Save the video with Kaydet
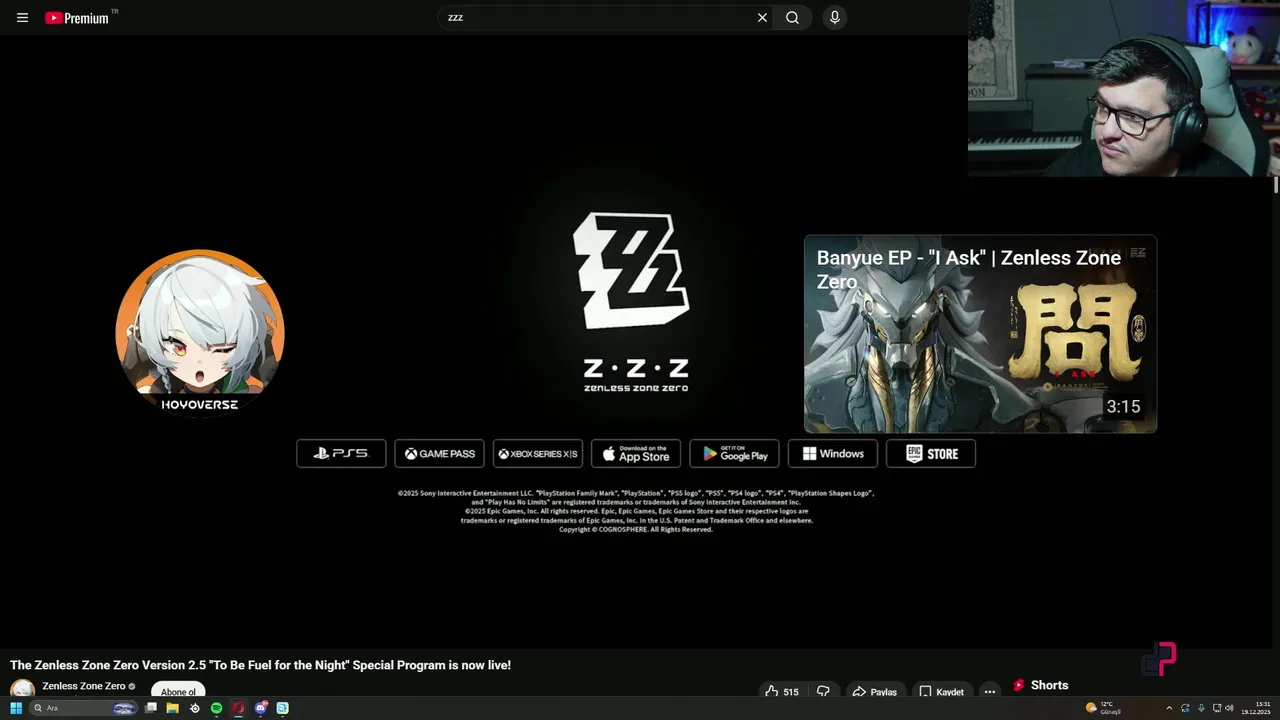The image size is (1280, 720). 941,691
